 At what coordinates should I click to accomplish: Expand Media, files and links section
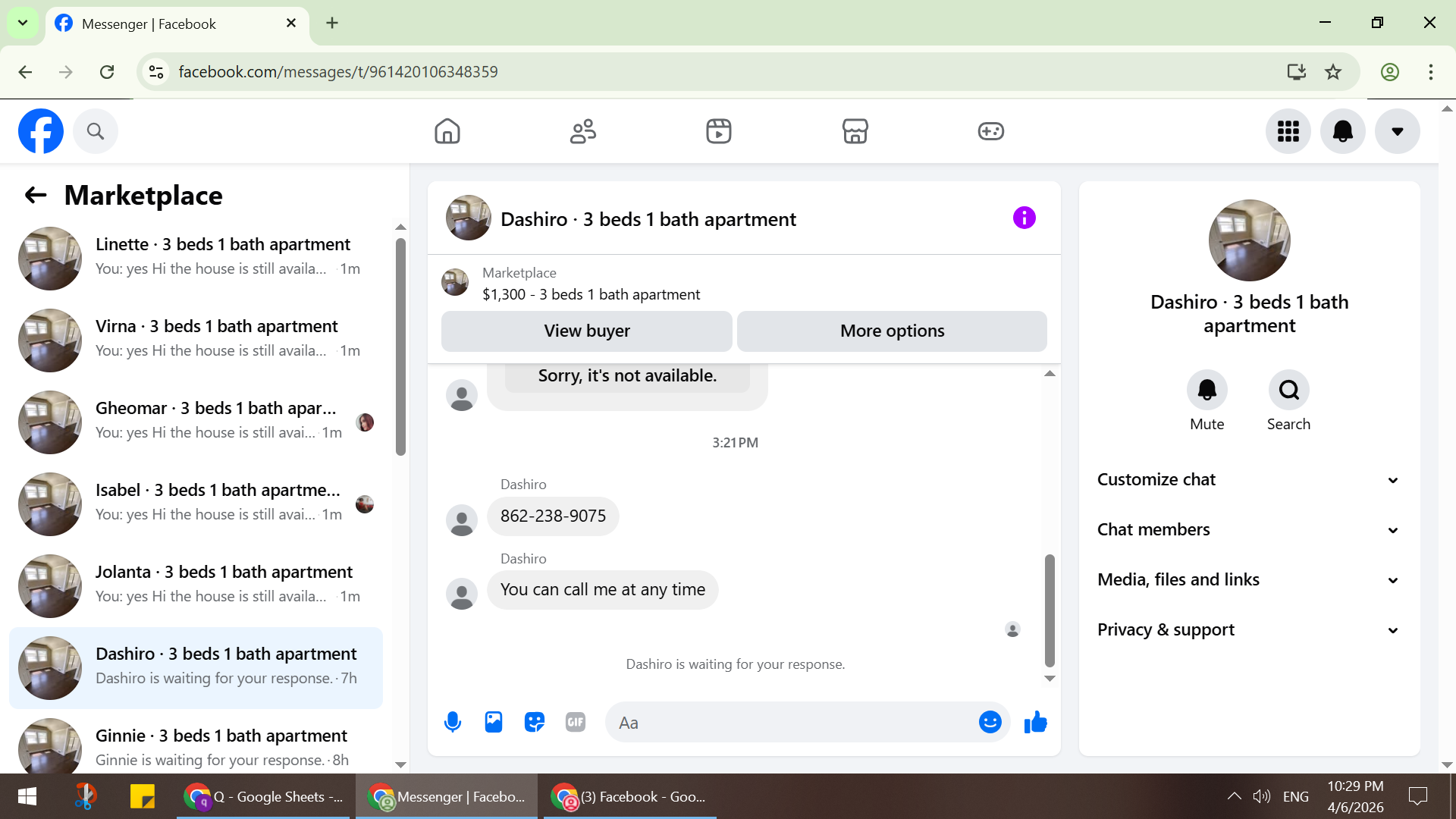(1249, 580)
